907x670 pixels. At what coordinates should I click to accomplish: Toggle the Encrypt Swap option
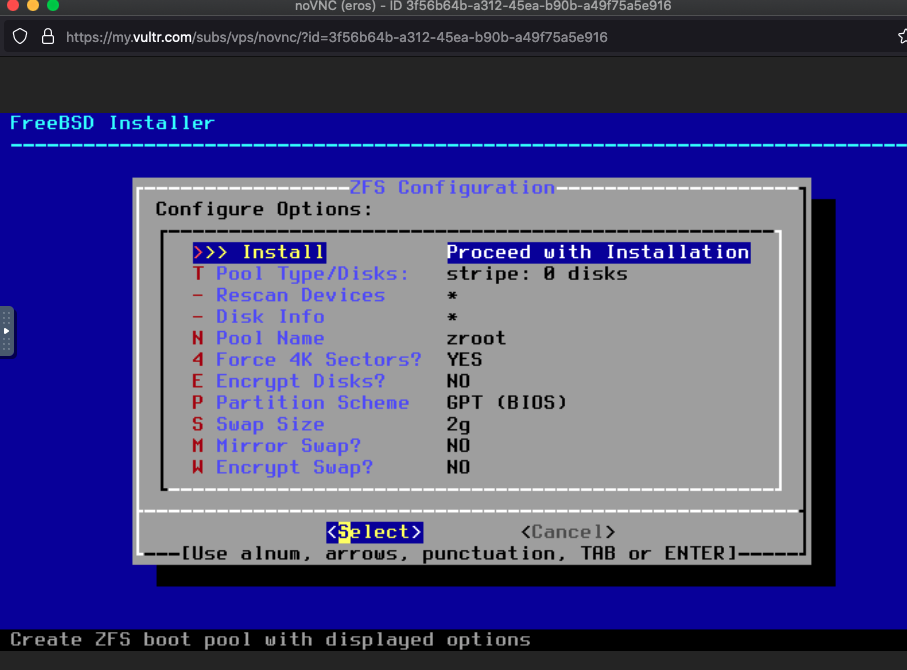294,467
